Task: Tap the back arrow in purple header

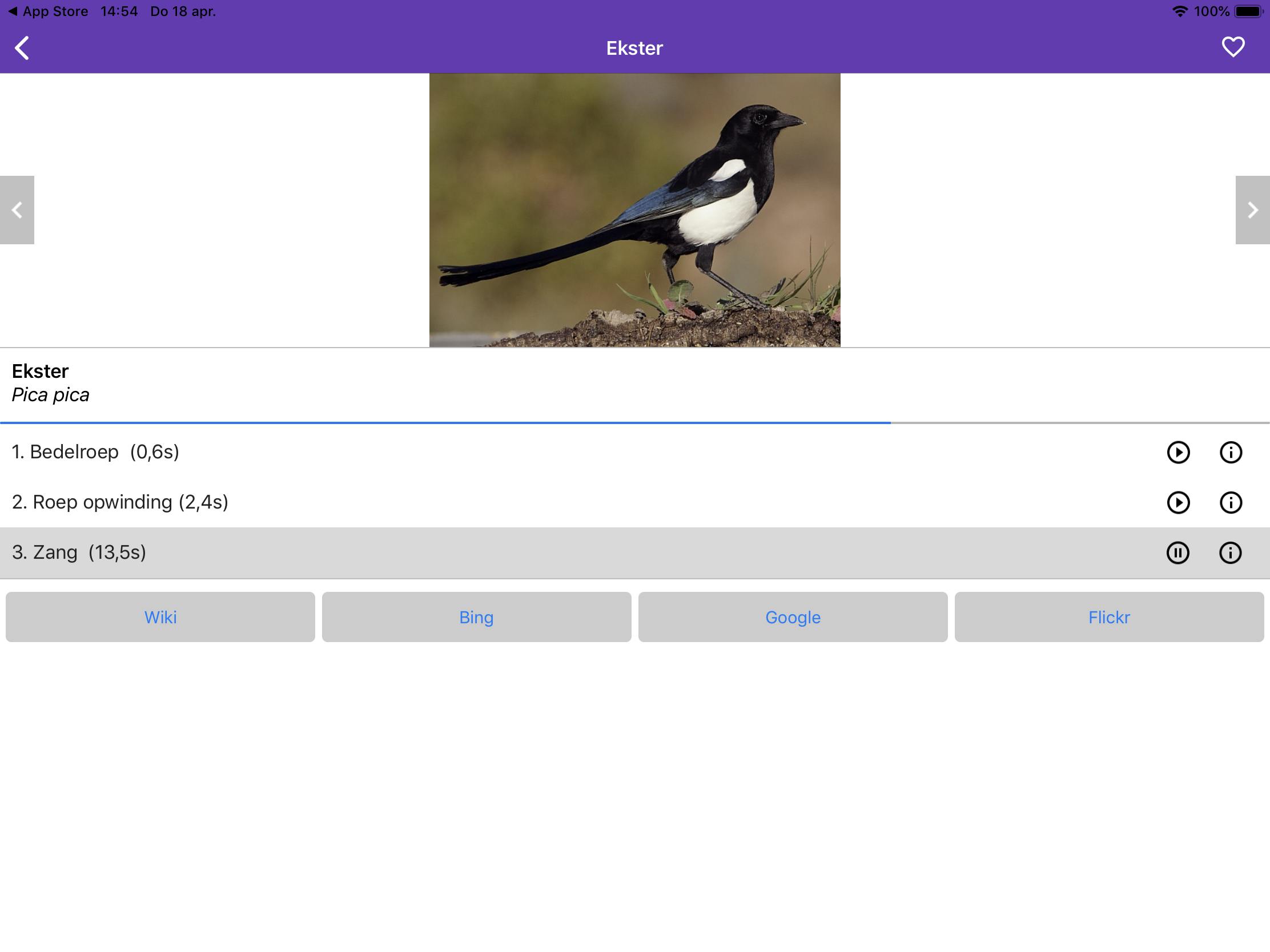Action: click(x=22, y=48)
